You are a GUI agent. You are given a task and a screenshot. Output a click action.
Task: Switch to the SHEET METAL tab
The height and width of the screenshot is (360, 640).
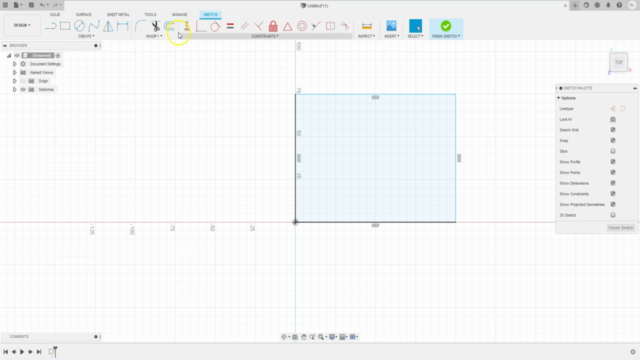118,15
